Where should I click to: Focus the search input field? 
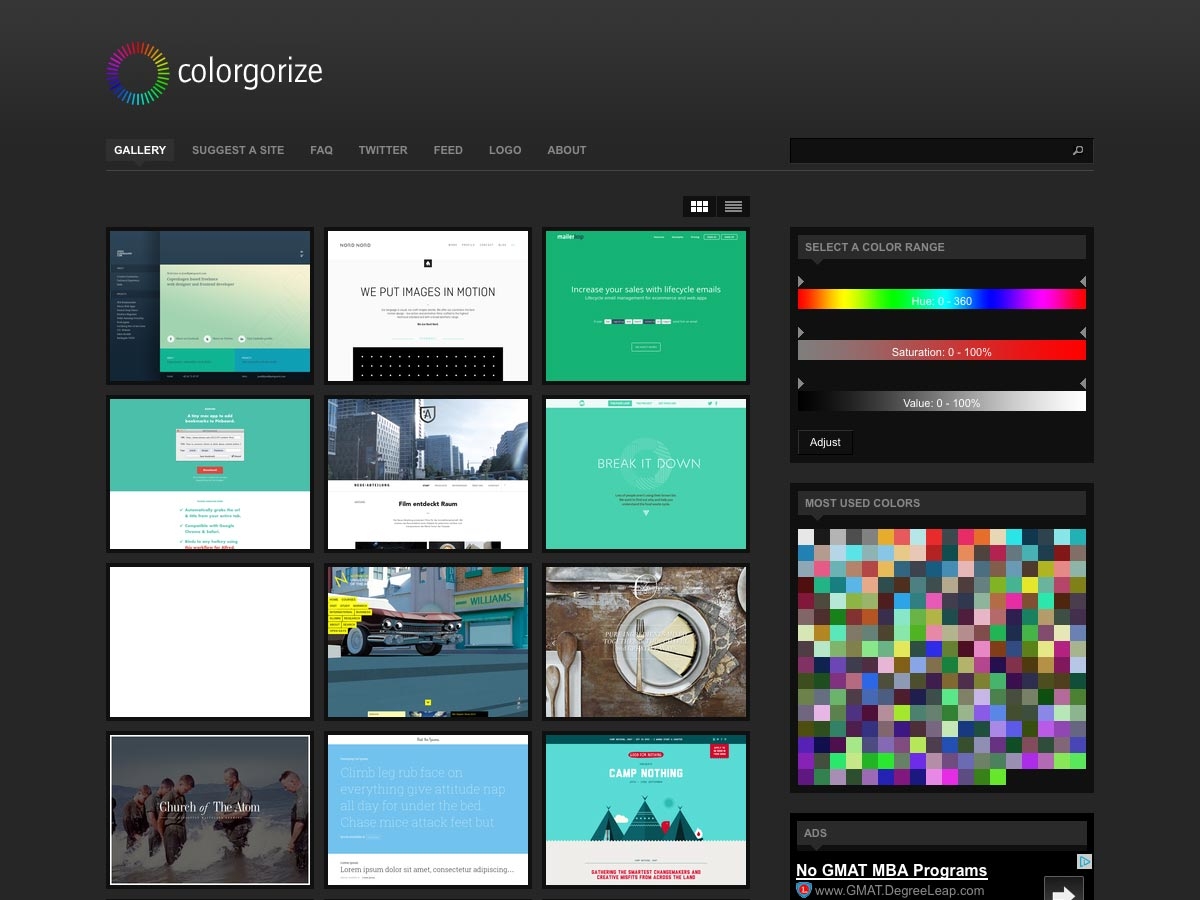click(929, 150)
